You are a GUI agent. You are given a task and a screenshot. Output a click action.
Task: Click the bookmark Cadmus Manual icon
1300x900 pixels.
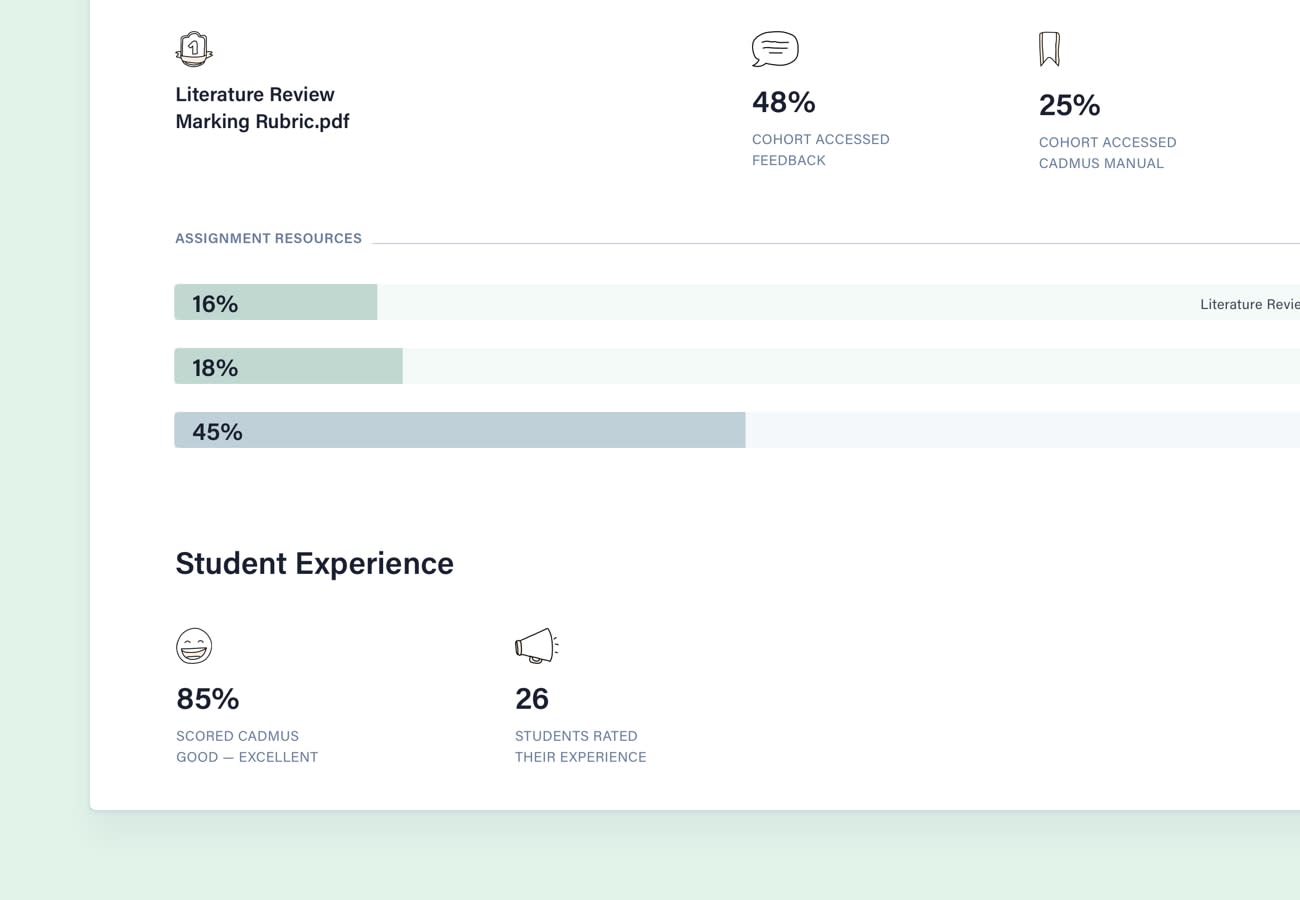point(1049,49)
